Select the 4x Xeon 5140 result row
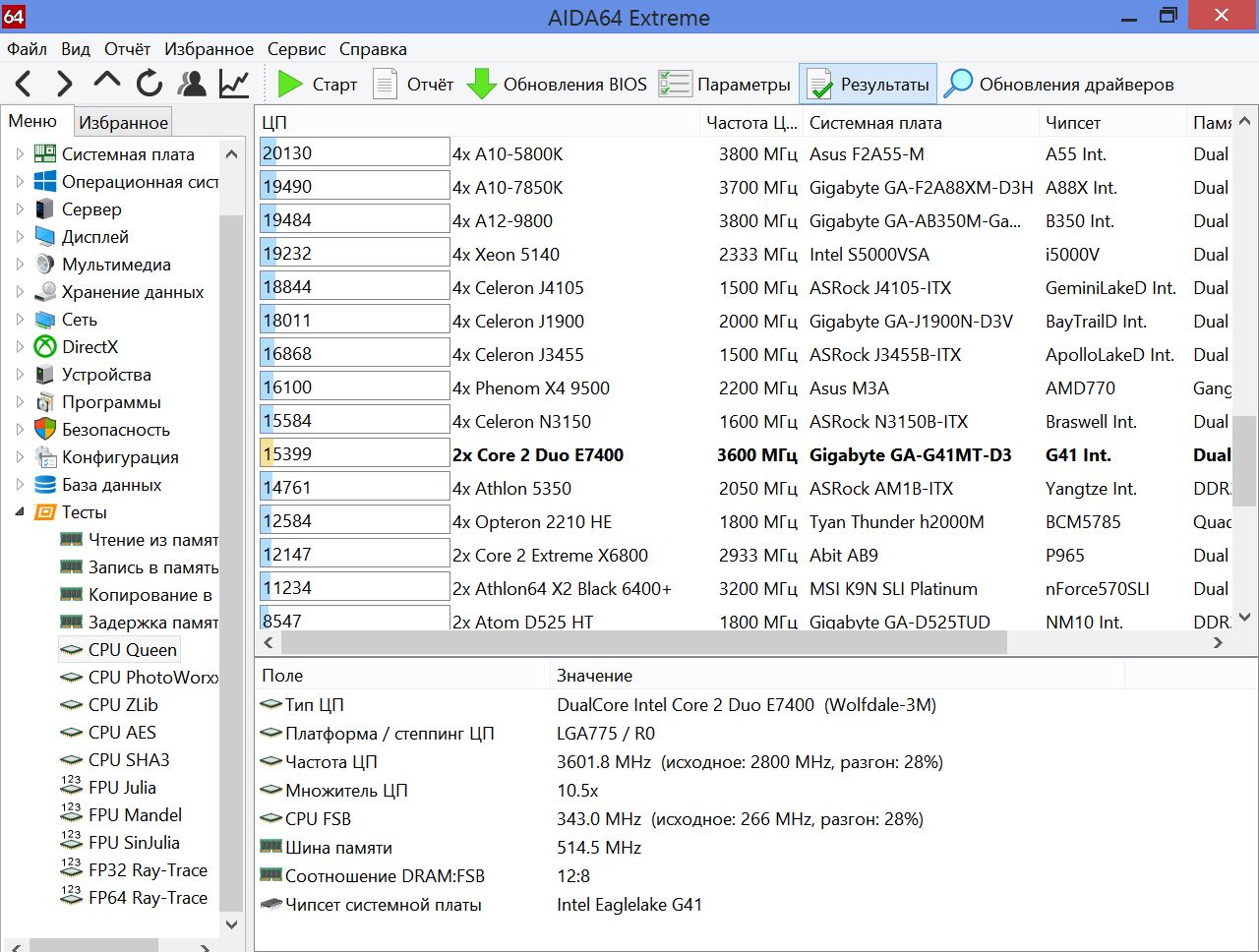This screenshot has width=1259, height=952. [744, 254]
